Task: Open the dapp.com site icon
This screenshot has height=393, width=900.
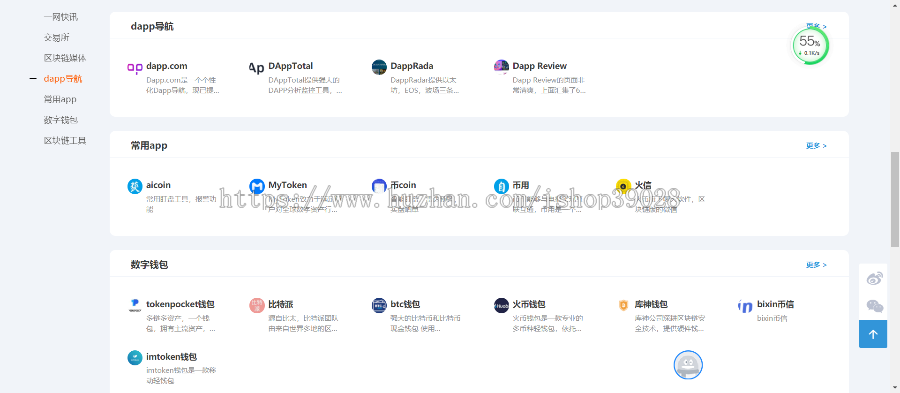Action: click(134, 67)
